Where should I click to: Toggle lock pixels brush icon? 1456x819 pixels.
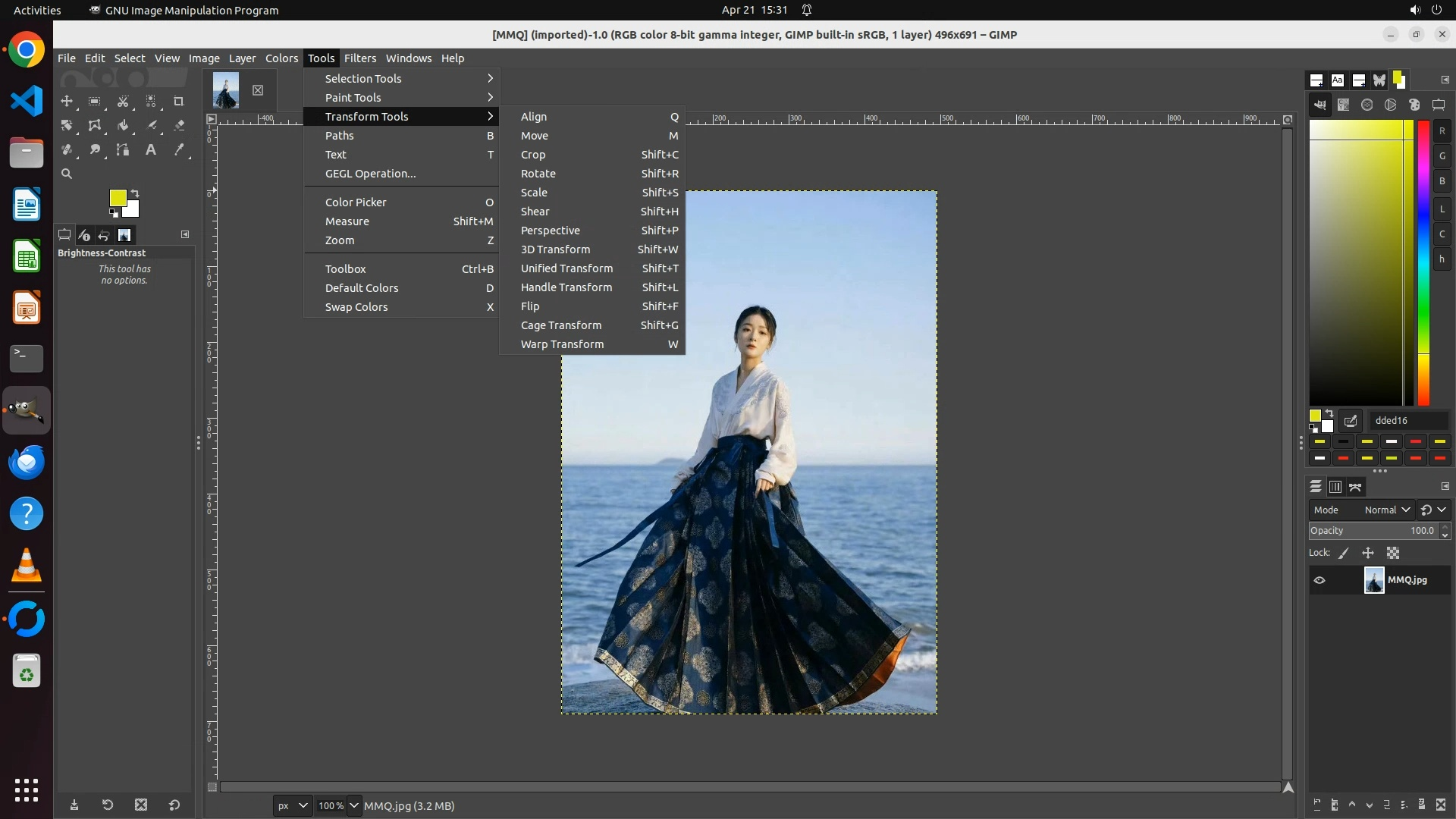[x=1344, y=553]
